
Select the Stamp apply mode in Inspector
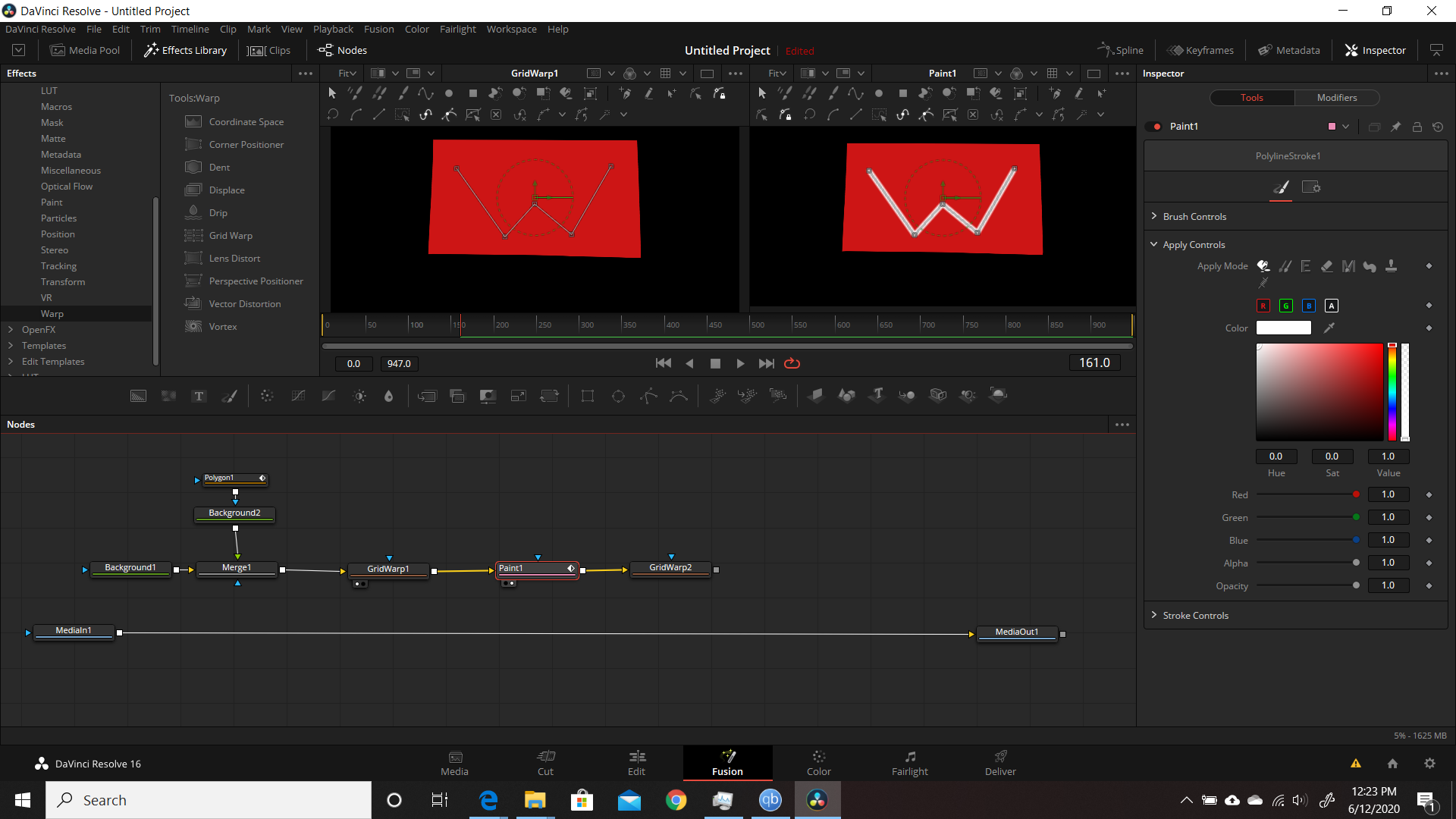[1391, 266]
